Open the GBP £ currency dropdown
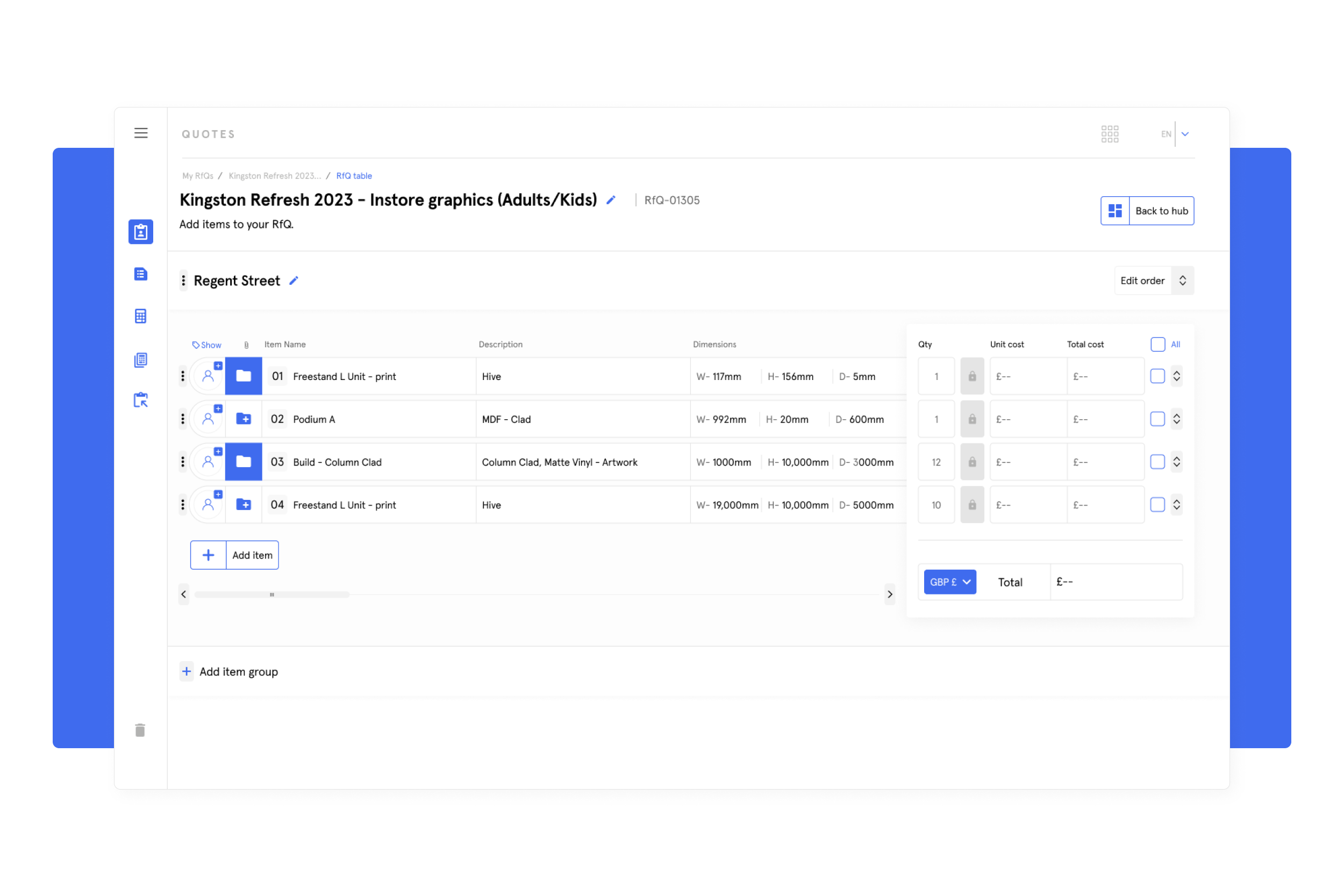1344x896 pixels. 949,582
